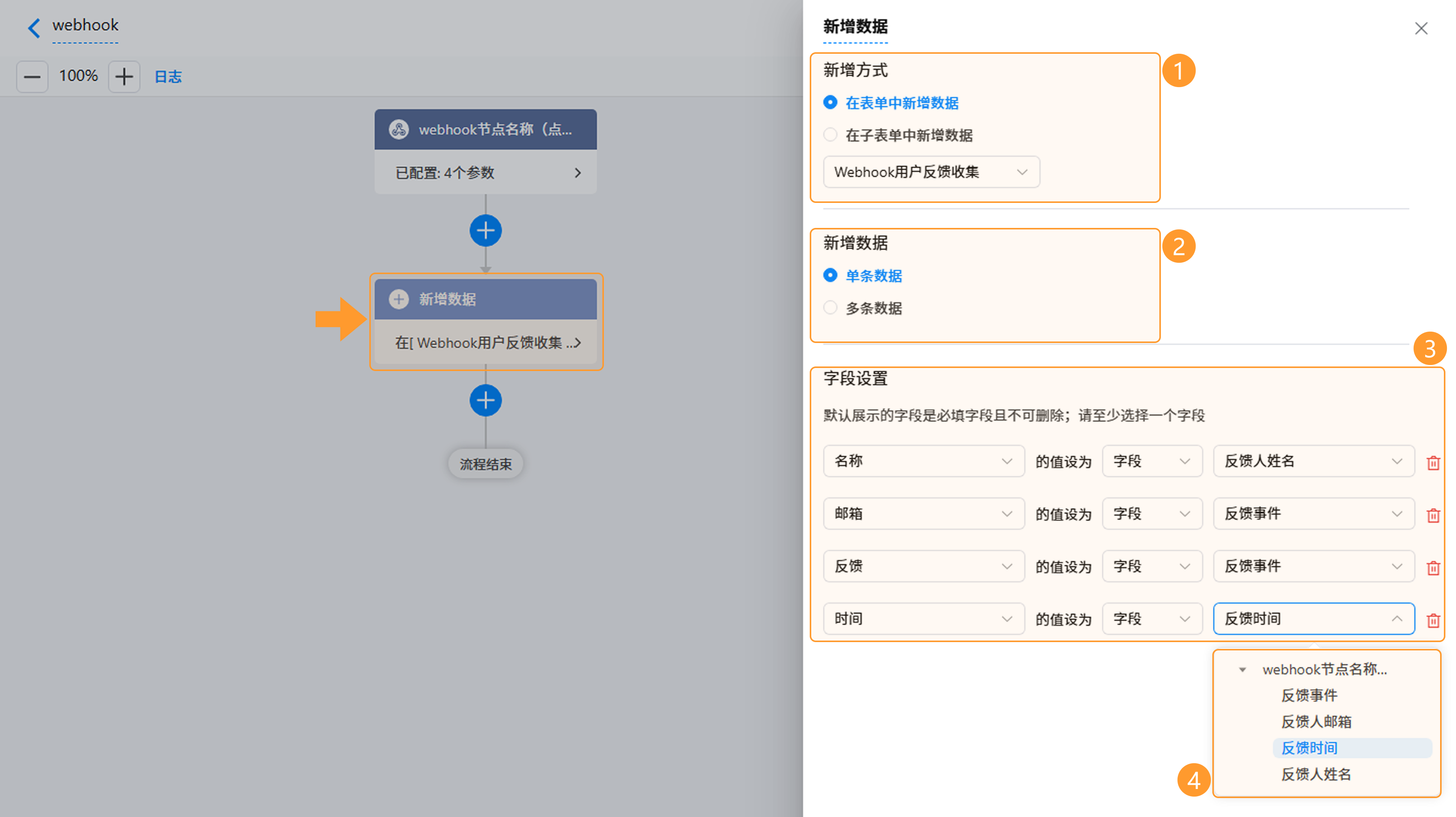Screen dimensions: 1456x817
Task: Delete the 名称 field mapping row
Action: pyautogui.click(x=1433, y=463)
